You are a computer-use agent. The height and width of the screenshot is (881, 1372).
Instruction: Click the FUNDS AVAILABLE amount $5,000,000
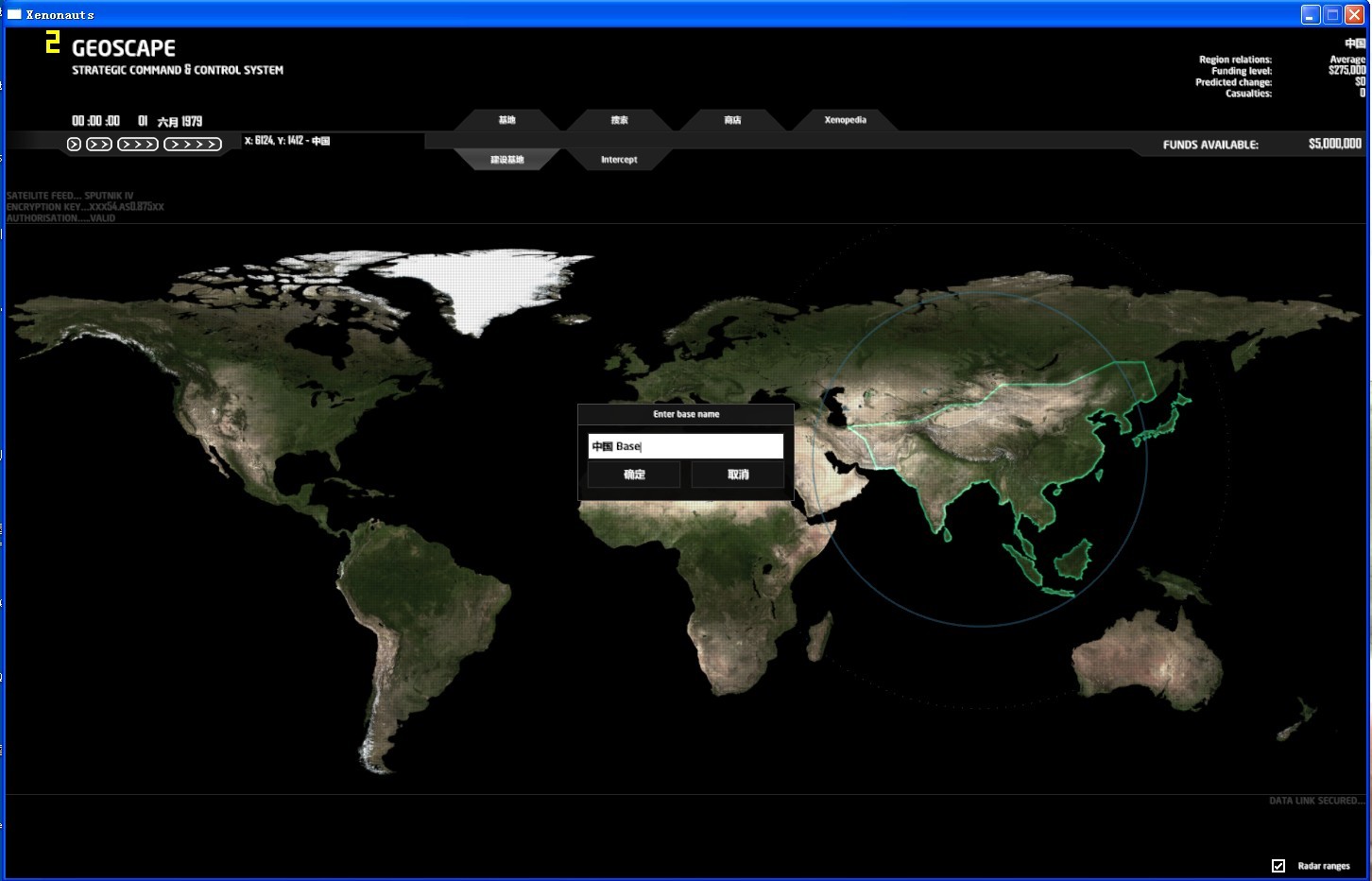[1335, 144]
